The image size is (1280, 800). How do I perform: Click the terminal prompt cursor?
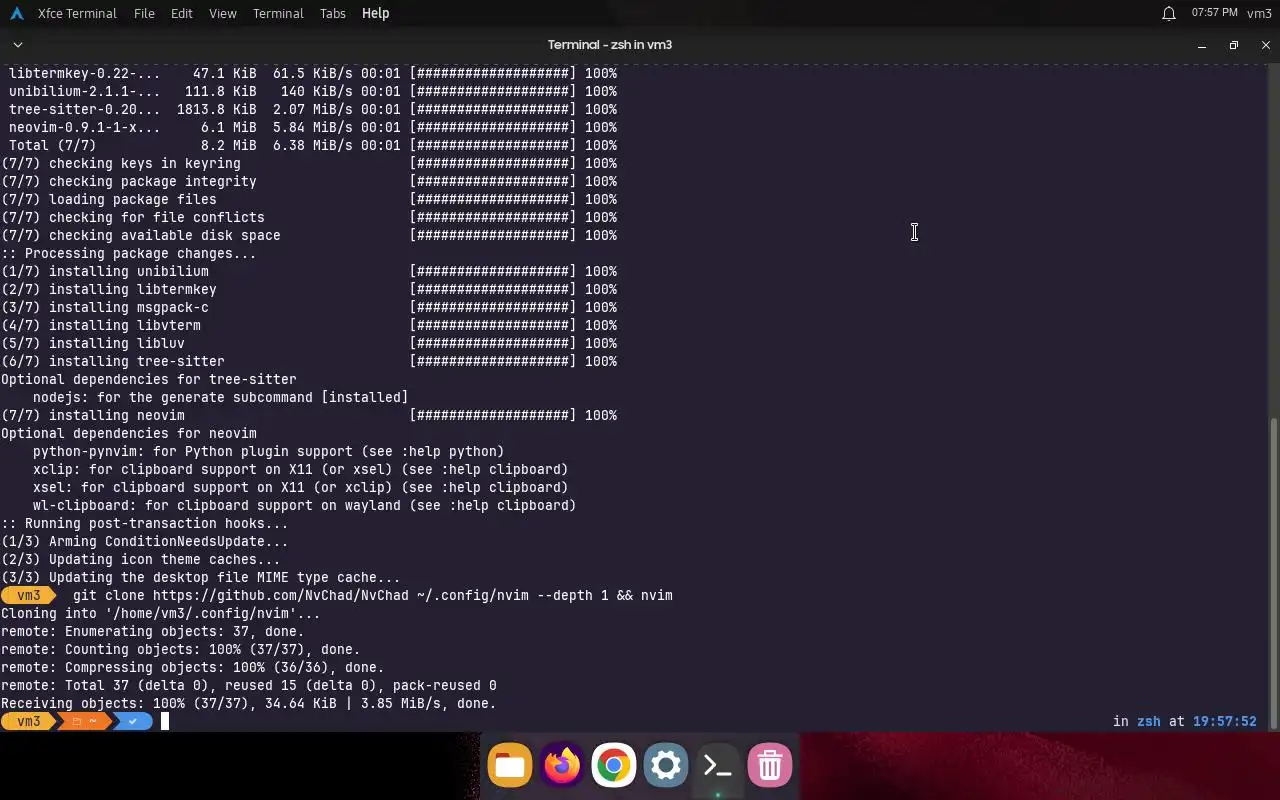[165, 721]
